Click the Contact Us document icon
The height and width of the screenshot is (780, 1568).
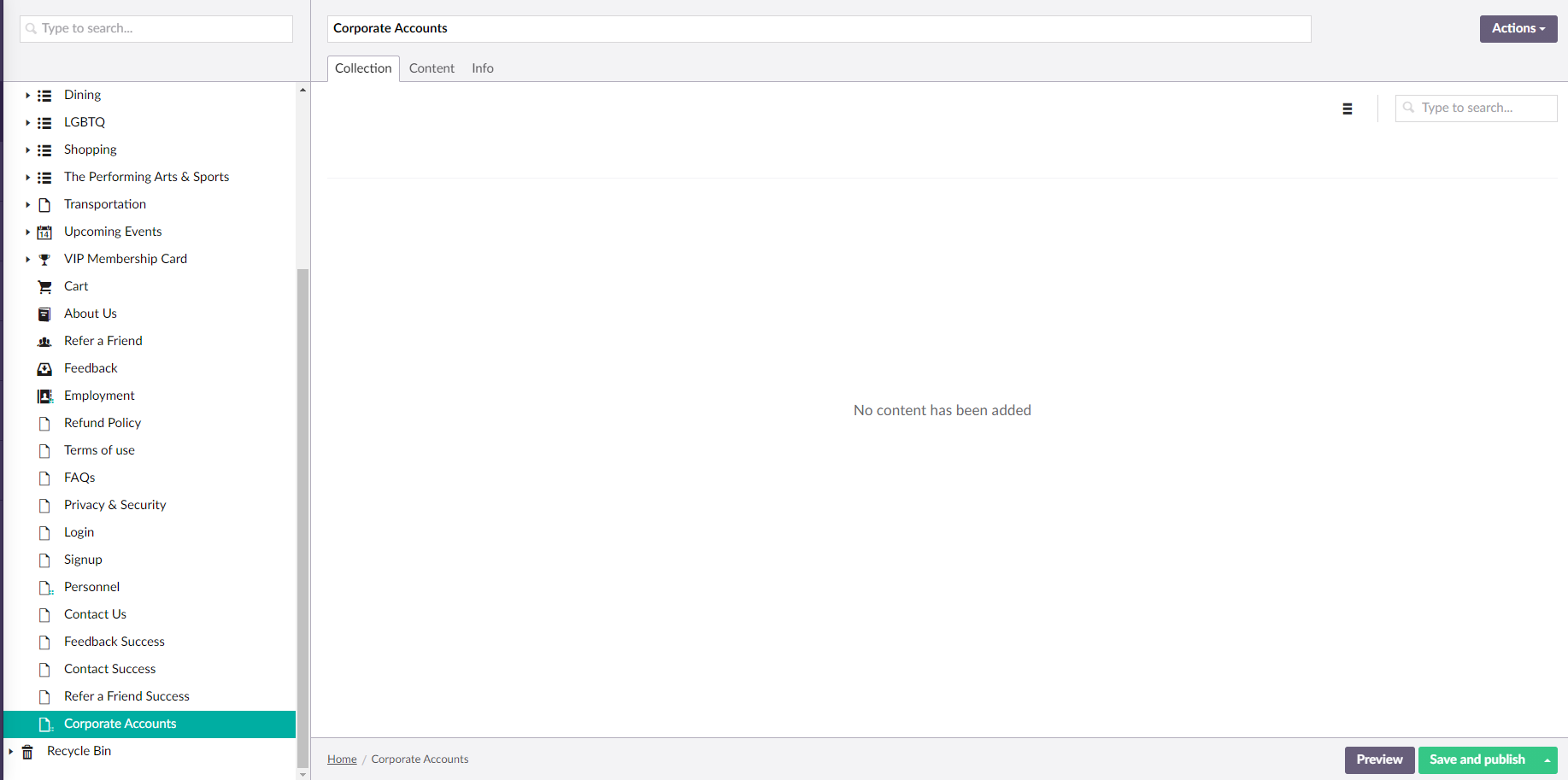44,615
